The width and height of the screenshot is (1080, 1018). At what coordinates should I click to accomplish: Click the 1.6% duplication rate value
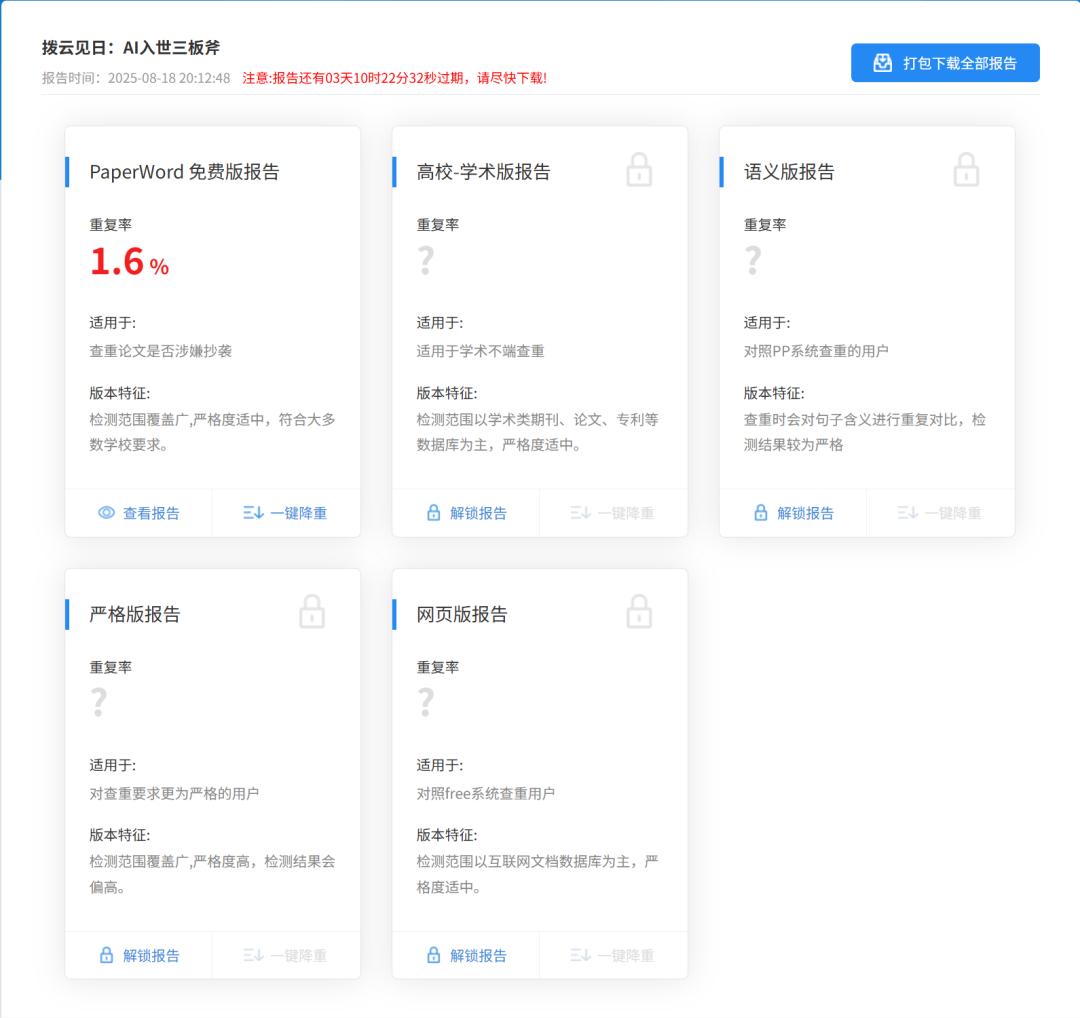129,262
